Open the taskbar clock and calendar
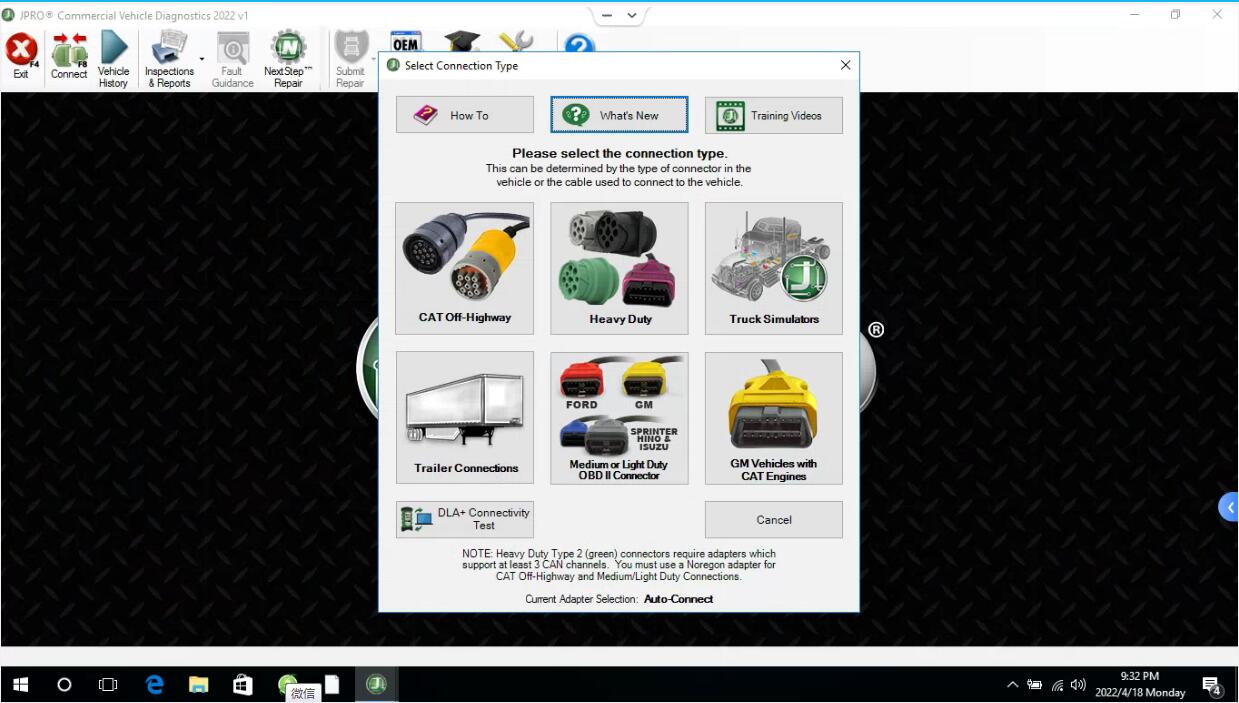 tap(1140, 685)
